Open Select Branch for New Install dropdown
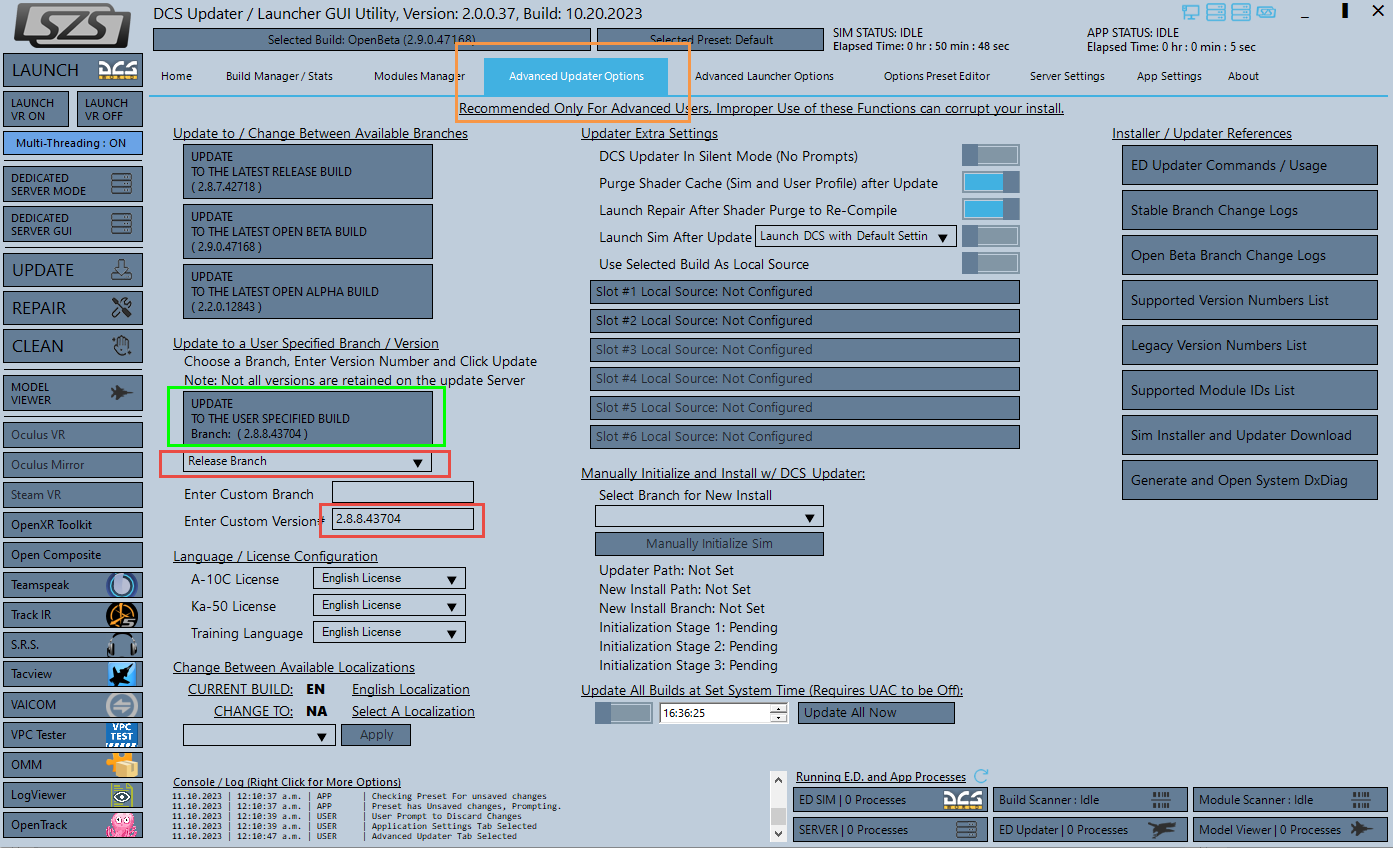The height and width of the screenshot is (848, 1393). coord(709,517)
